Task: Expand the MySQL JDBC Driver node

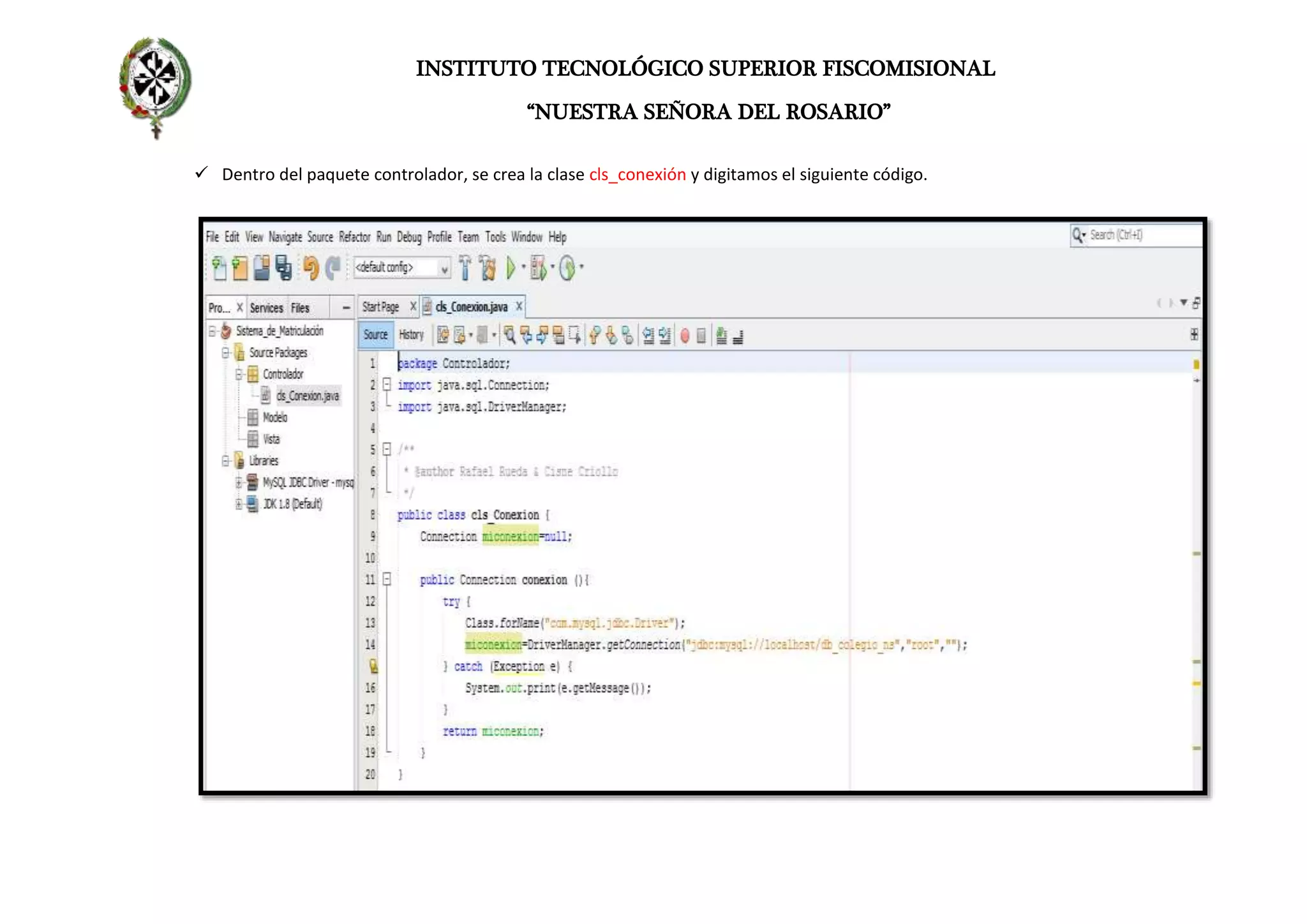Action: pos(239,482)
